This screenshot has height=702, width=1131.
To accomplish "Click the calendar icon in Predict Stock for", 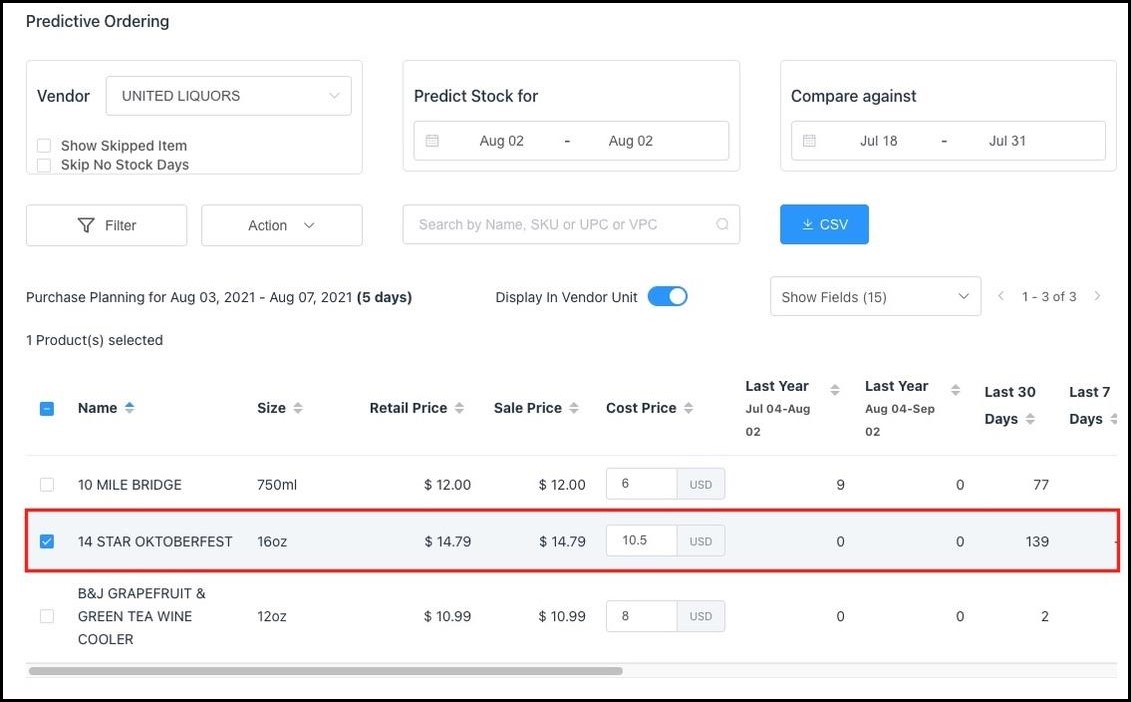I will [432, 141].
